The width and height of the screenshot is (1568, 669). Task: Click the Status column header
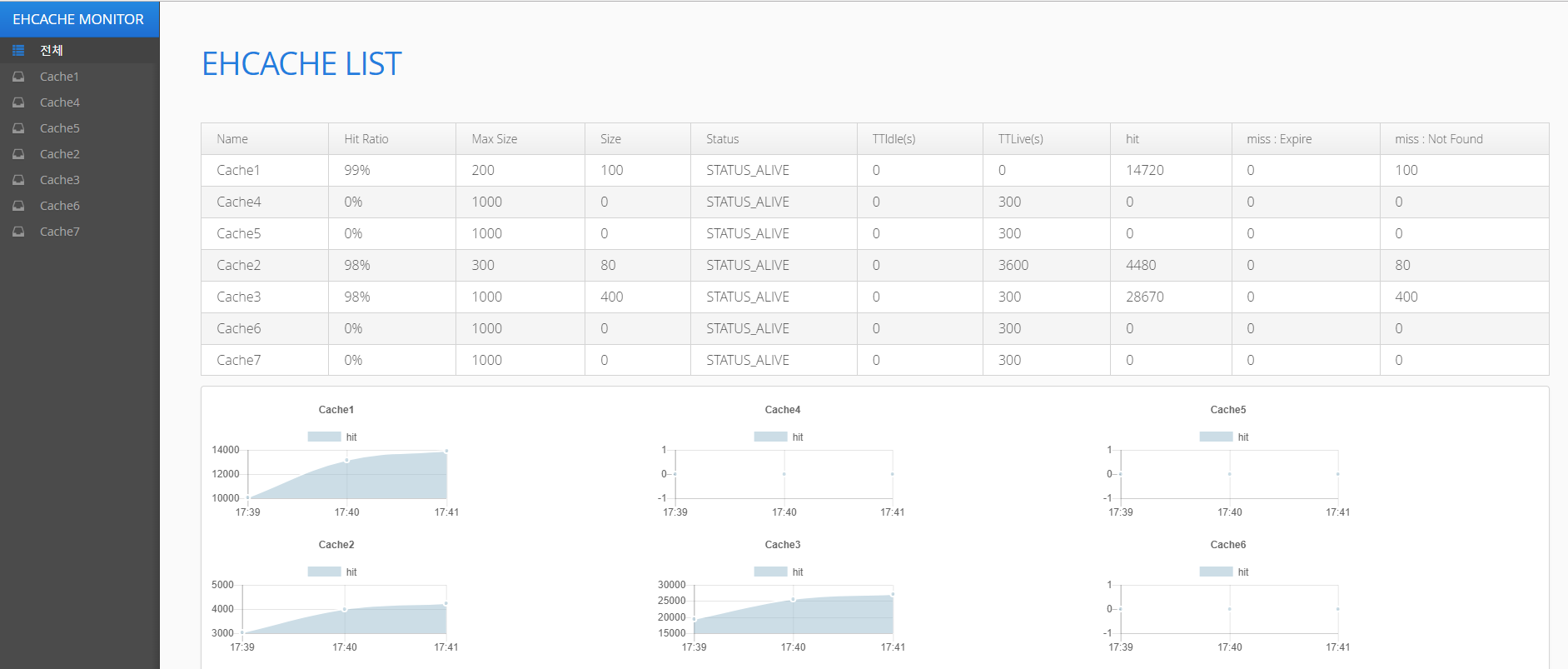coord(774,139)
